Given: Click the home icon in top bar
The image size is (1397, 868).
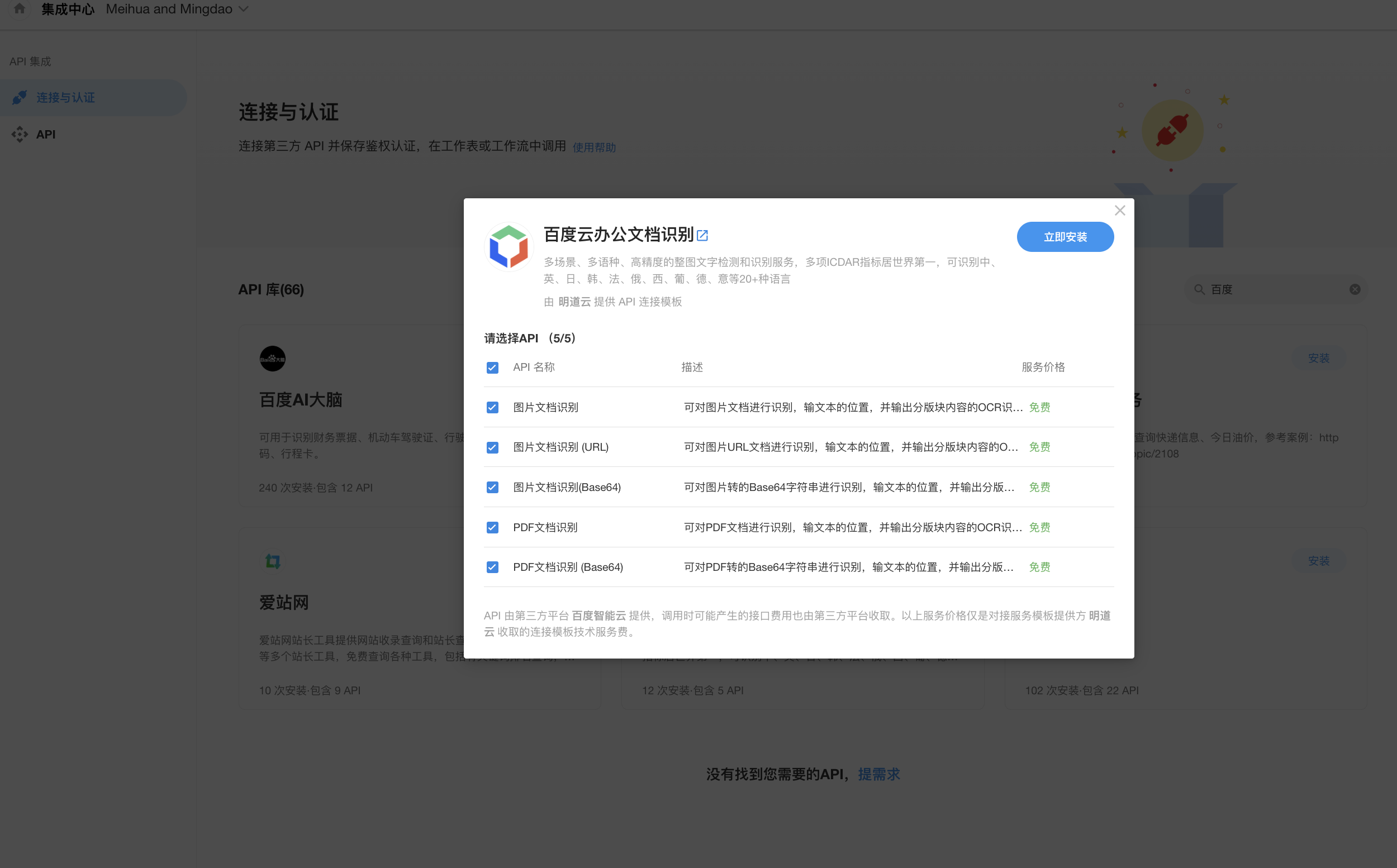Looking at the screenshot, I should (19, 8).
